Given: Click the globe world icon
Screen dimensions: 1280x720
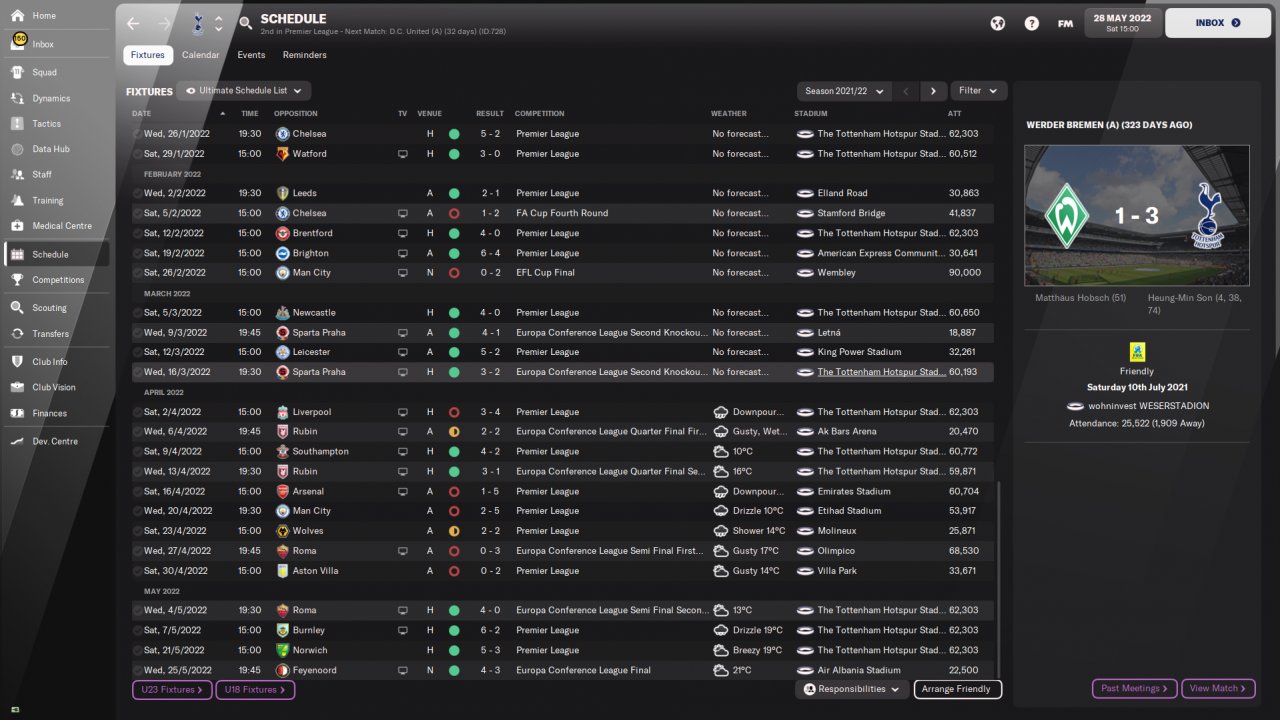Looking at the screenshot, I should 997,23.
